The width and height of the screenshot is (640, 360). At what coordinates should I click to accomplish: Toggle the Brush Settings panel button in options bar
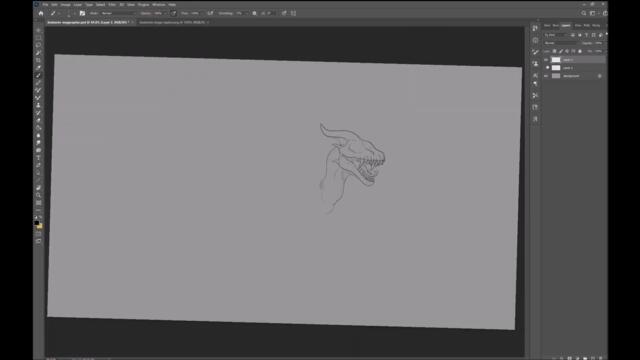point(82,13)
